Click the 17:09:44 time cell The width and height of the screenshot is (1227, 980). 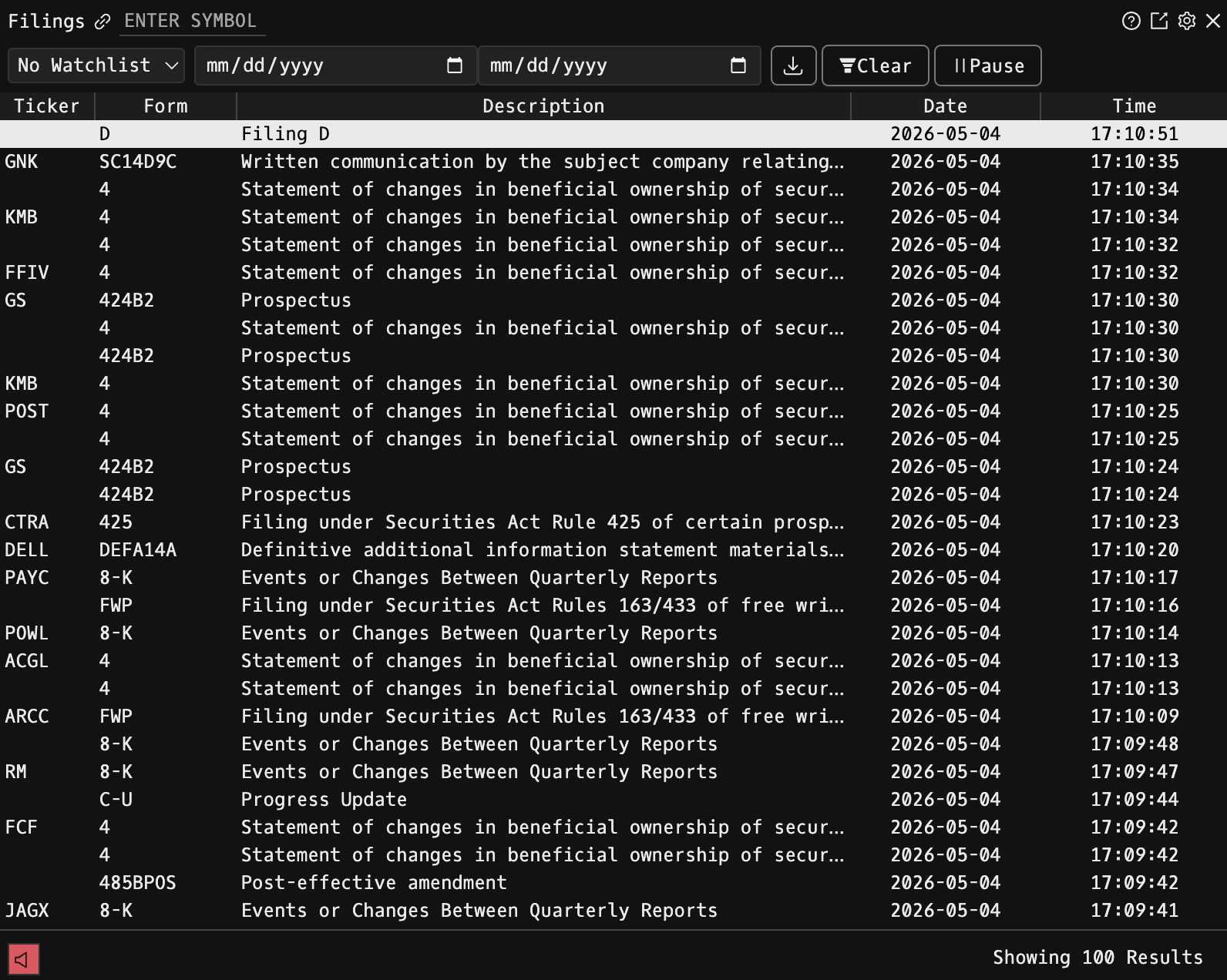[x=1135, y=800]
